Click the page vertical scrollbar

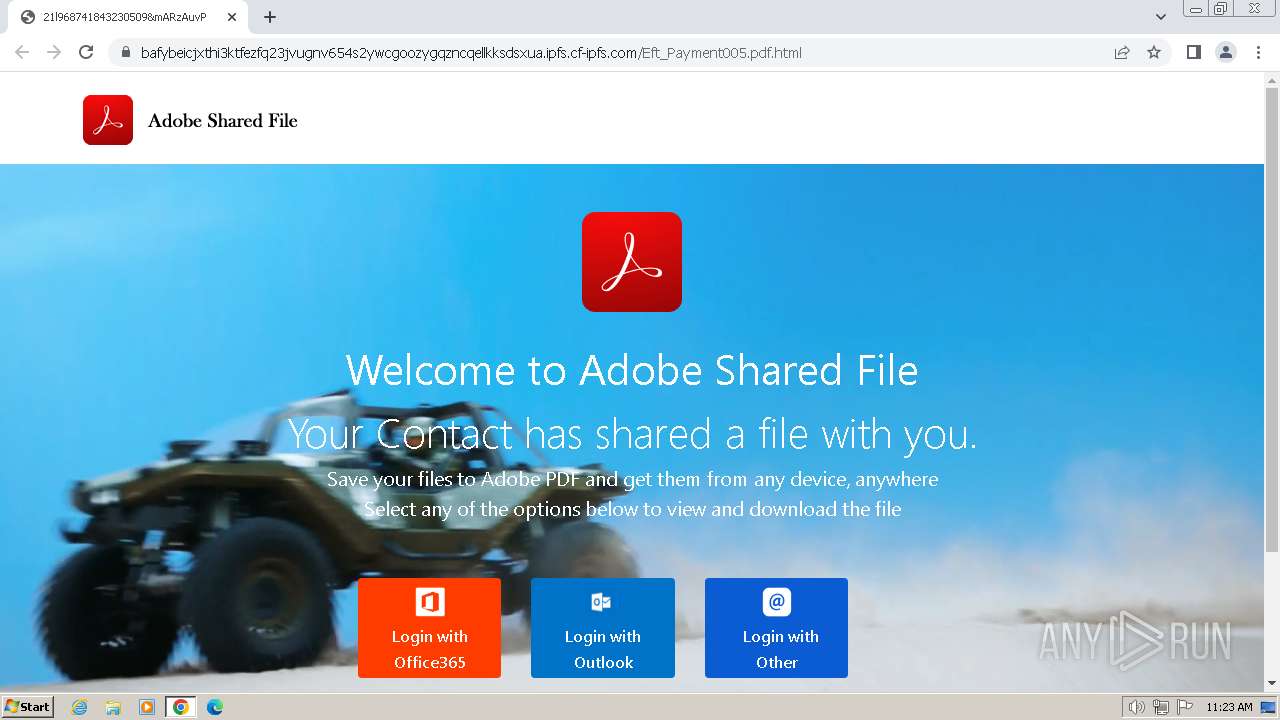1272,318
